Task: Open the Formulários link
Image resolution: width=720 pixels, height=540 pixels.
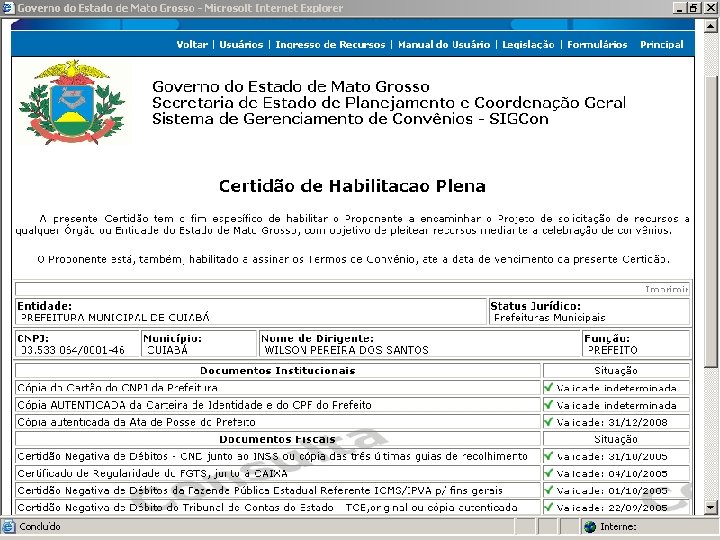Action: [x=597, y=45]
